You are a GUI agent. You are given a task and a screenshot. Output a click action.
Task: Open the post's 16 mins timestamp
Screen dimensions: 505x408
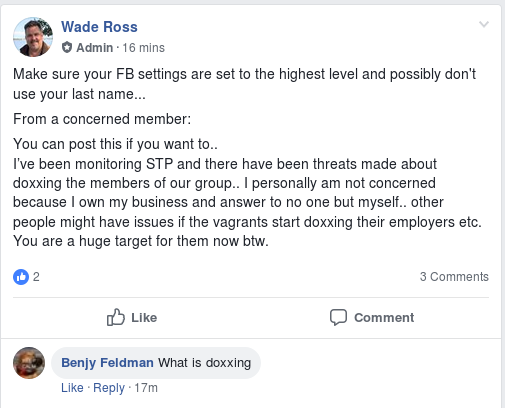point(143,48)
